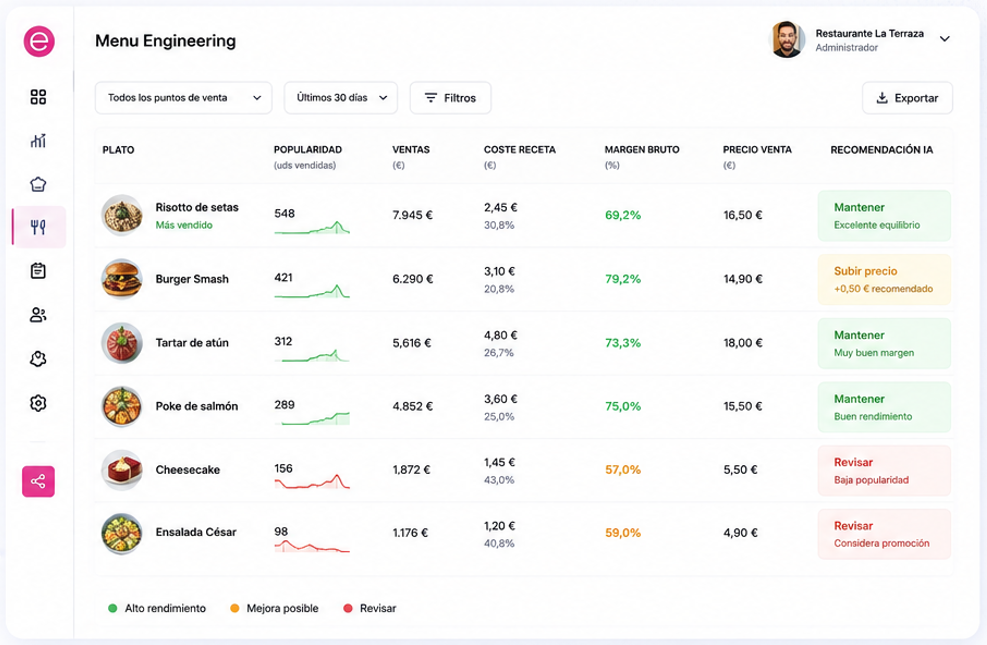The height and width of the screenshot is (645, 987).
Task: Click the Cheesecake red popularity sparkline
Action: click(312, 482)
